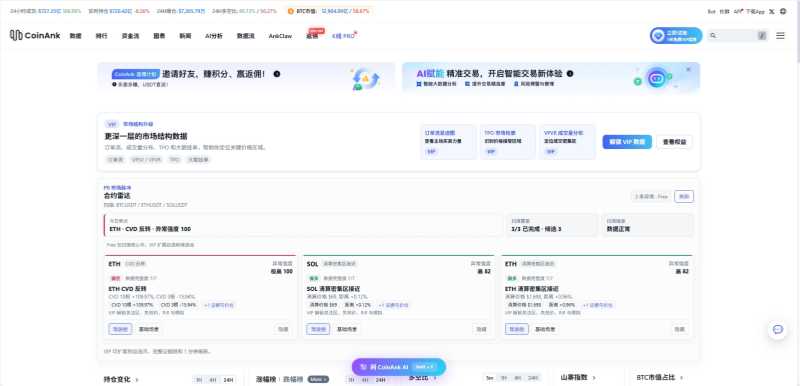
Task: Click the outlined button on ETH CVD card
Action: point(120,329)
